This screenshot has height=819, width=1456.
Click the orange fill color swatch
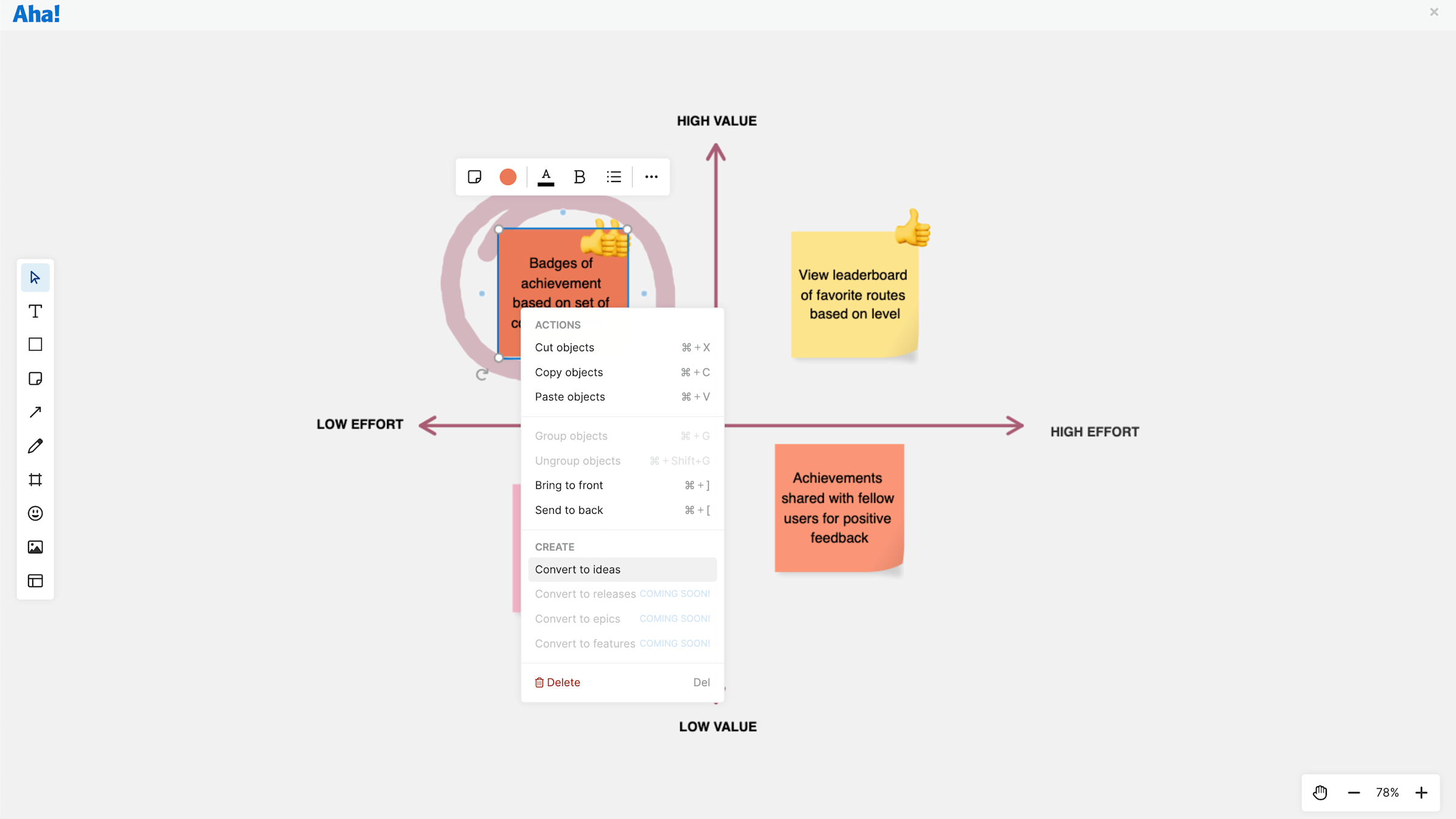click(508, 177)
